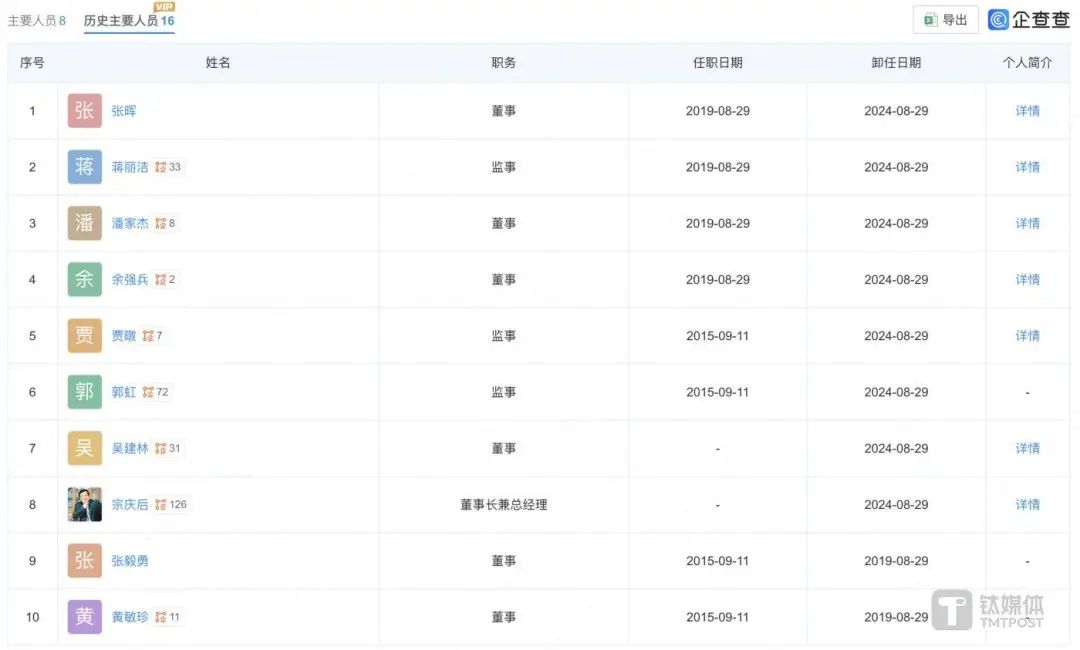Click the orange badge icon beside 吴建林
This screenshot has height=650, width=1080.
click(x=160, y=447)
